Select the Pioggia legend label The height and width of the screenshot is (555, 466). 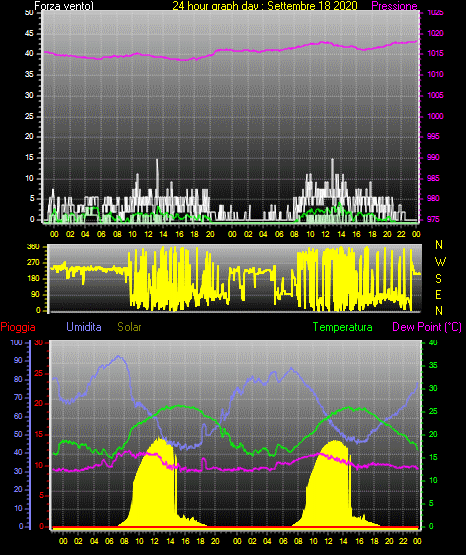coord(18,327)
